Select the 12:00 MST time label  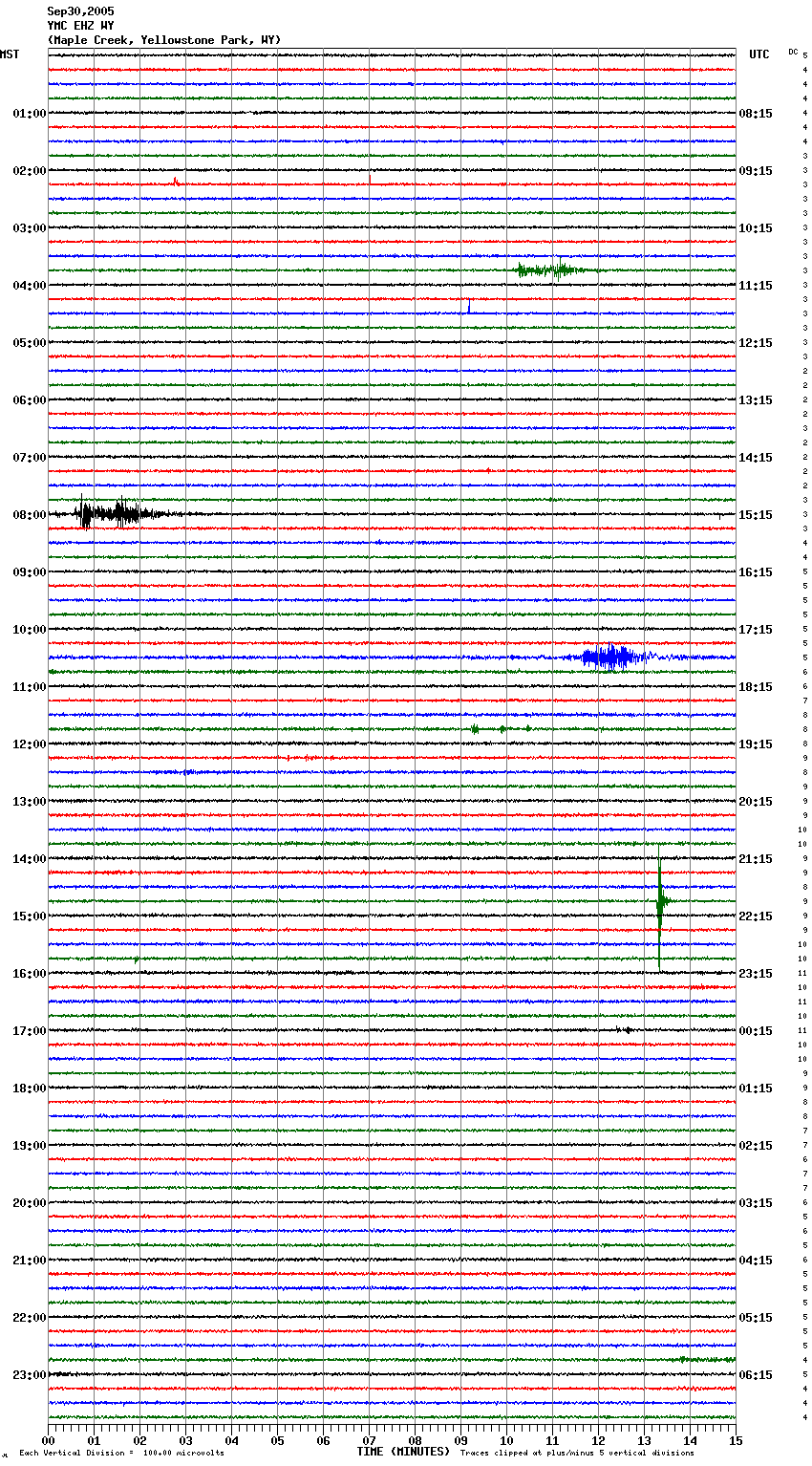[x=30, y=744]
